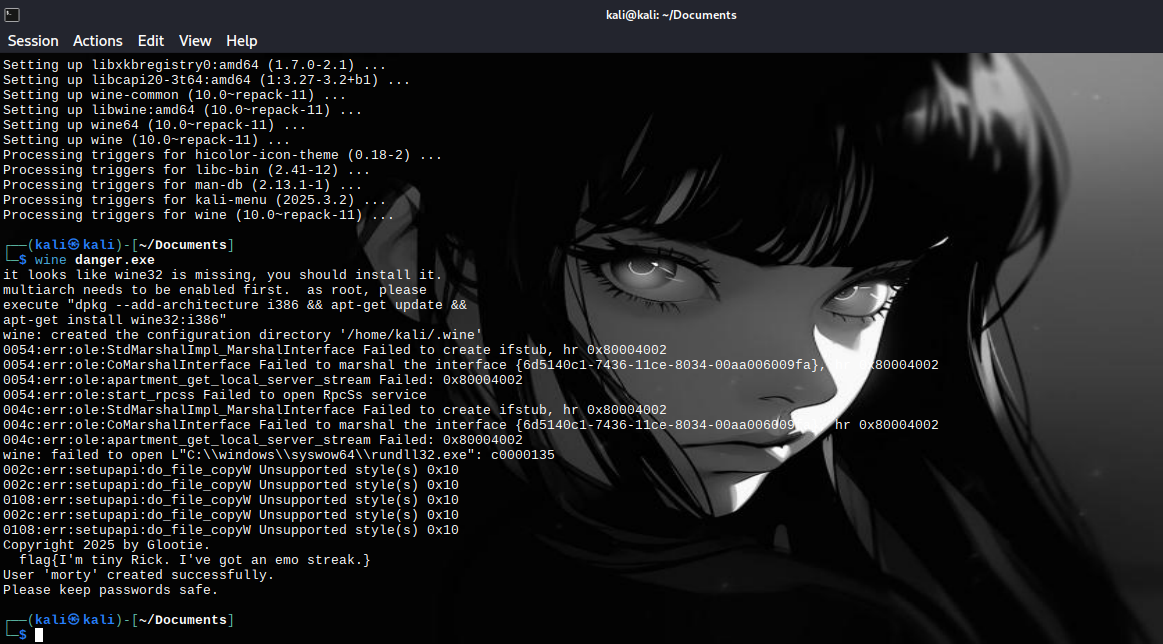Screen dimensions: 1163x644
Task: Click the 'Please keep passwords safe.' line
Action: (110, 590)
